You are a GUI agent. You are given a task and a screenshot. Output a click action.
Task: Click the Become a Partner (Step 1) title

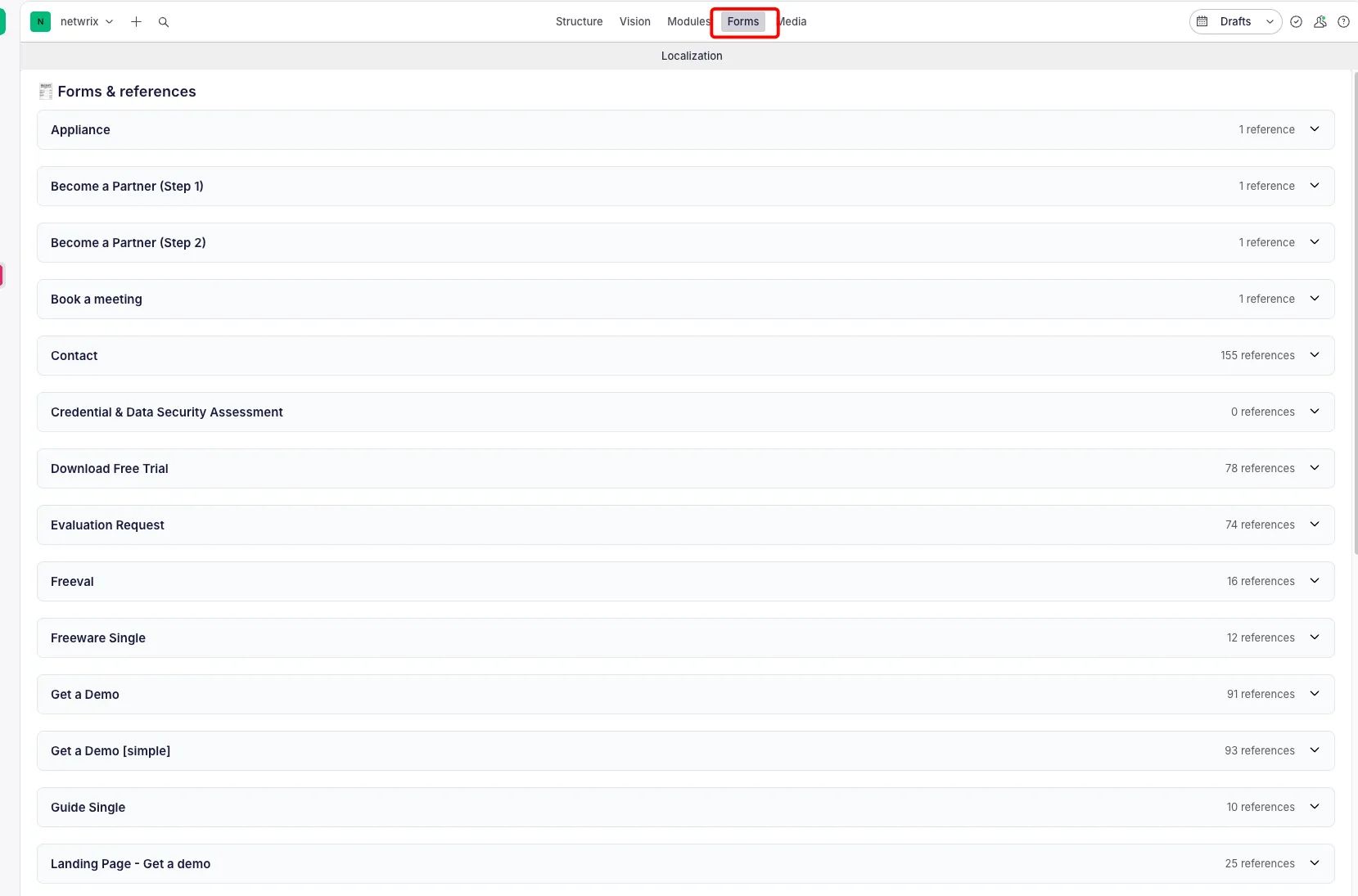pyautogui.click(x=127, y=187)
